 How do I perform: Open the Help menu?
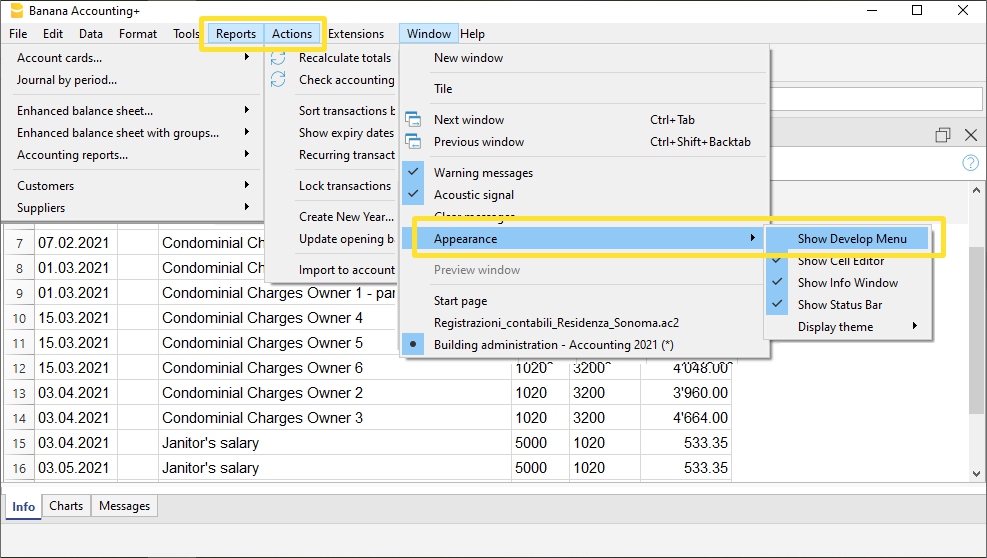473,34
